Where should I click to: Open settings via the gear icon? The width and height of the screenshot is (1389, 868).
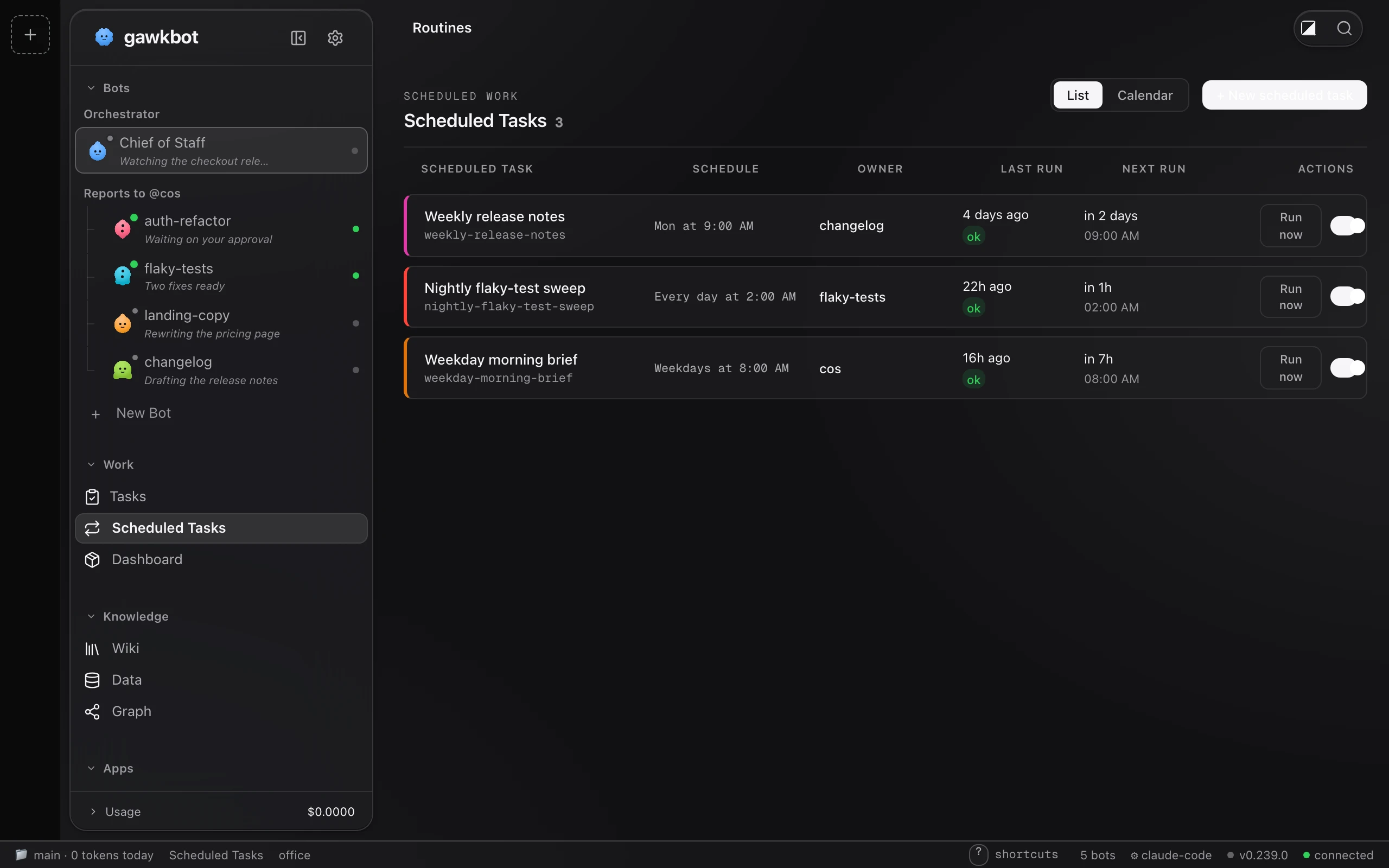tap(335, 38)
